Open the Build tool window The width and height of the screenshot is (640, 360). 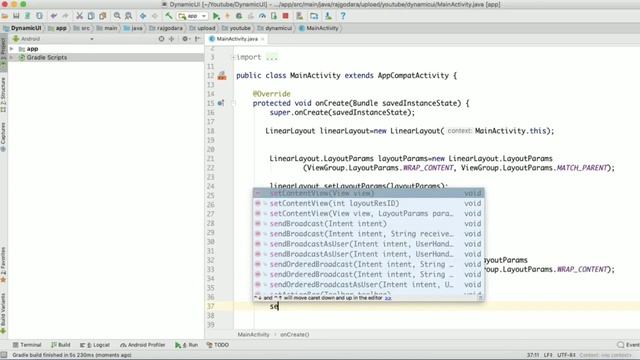click(61, 345)
